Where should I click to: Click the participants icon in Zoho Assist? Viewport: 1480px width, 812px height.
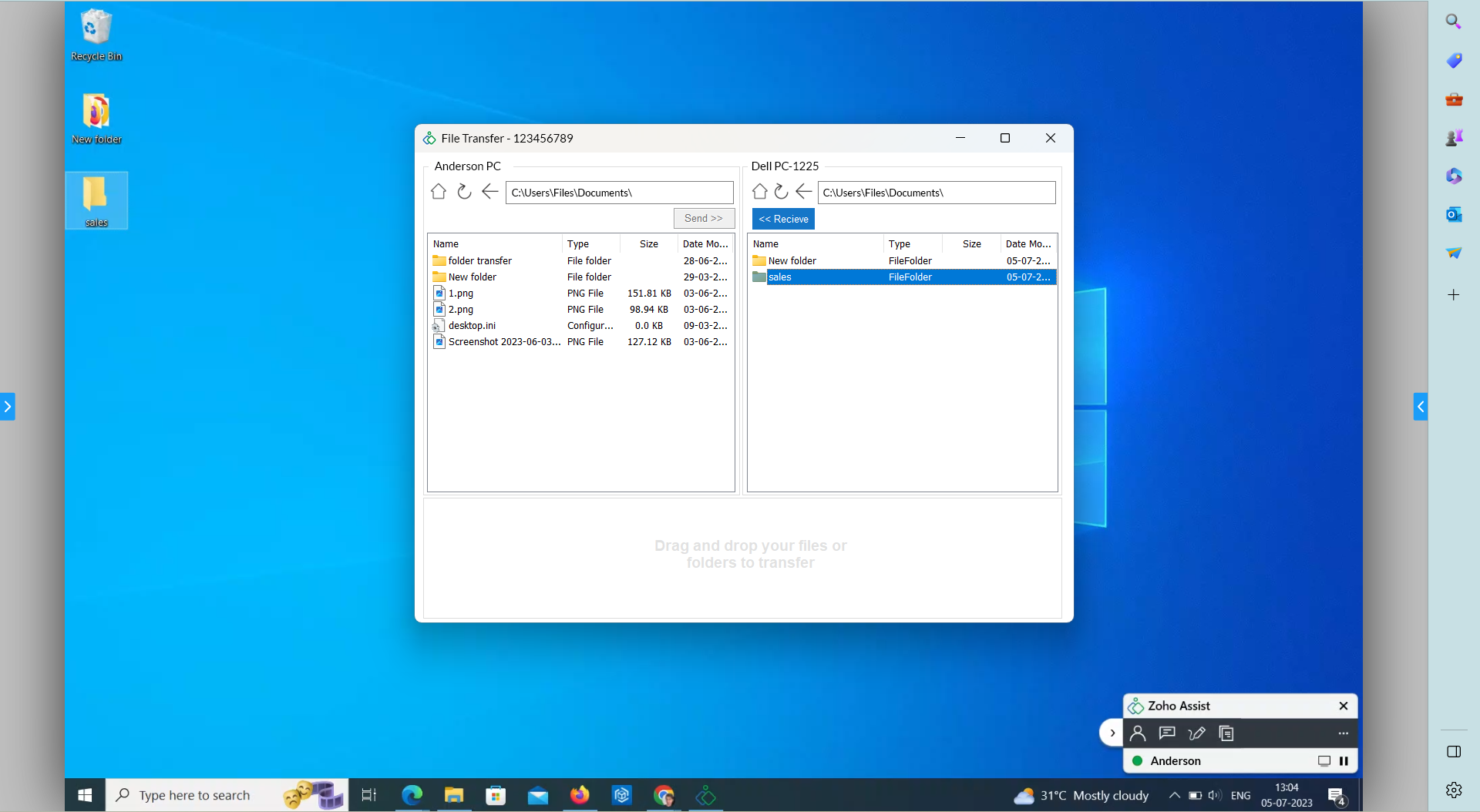(1138, 733)
